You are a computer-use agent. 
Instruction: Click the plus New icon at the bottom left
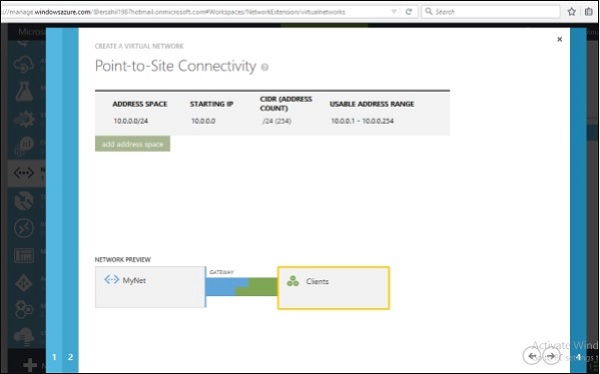(30, 365)
